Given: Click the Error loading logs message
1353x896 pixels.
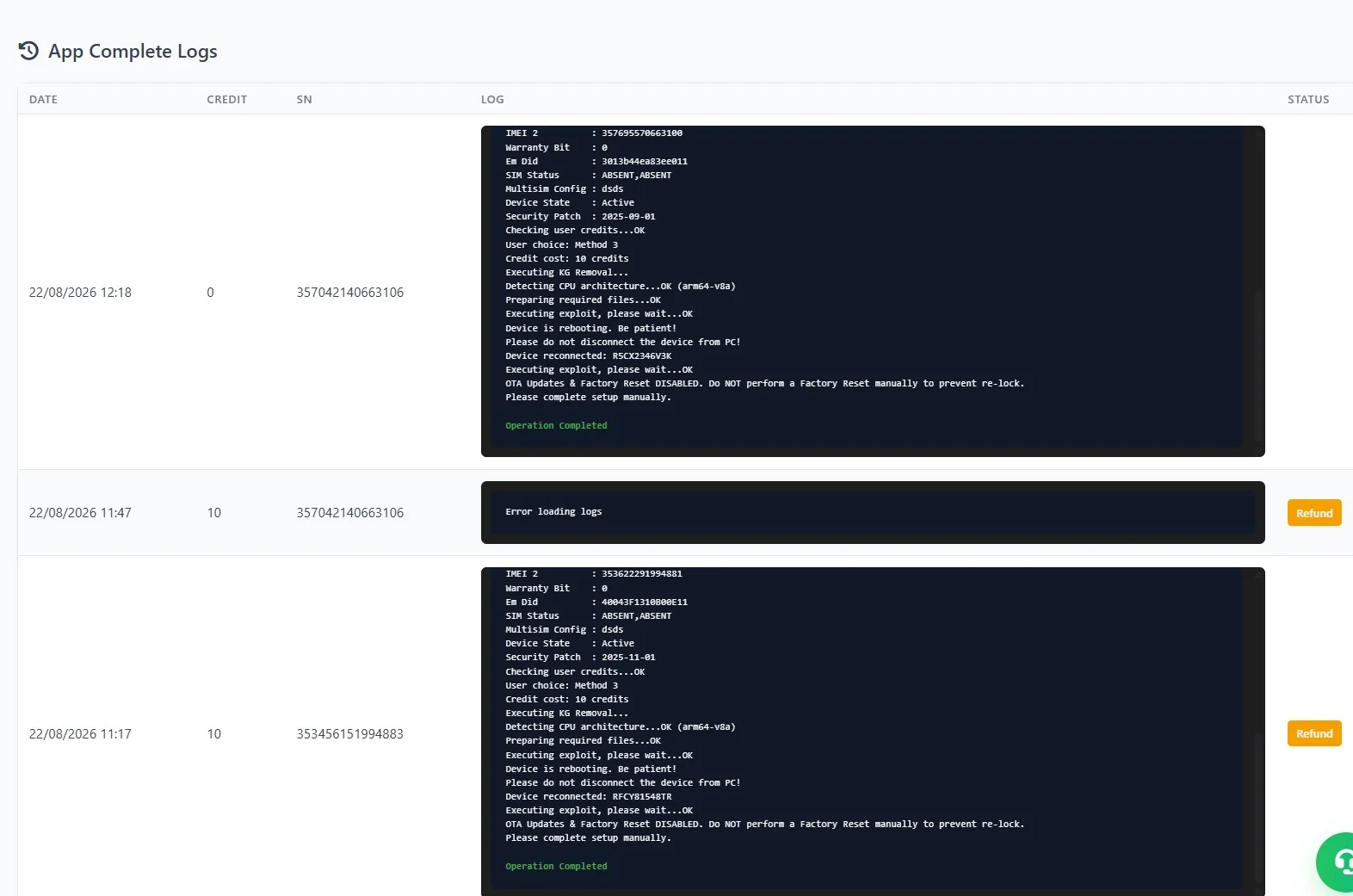Looking at the screenshot, I should coord(553,511).
